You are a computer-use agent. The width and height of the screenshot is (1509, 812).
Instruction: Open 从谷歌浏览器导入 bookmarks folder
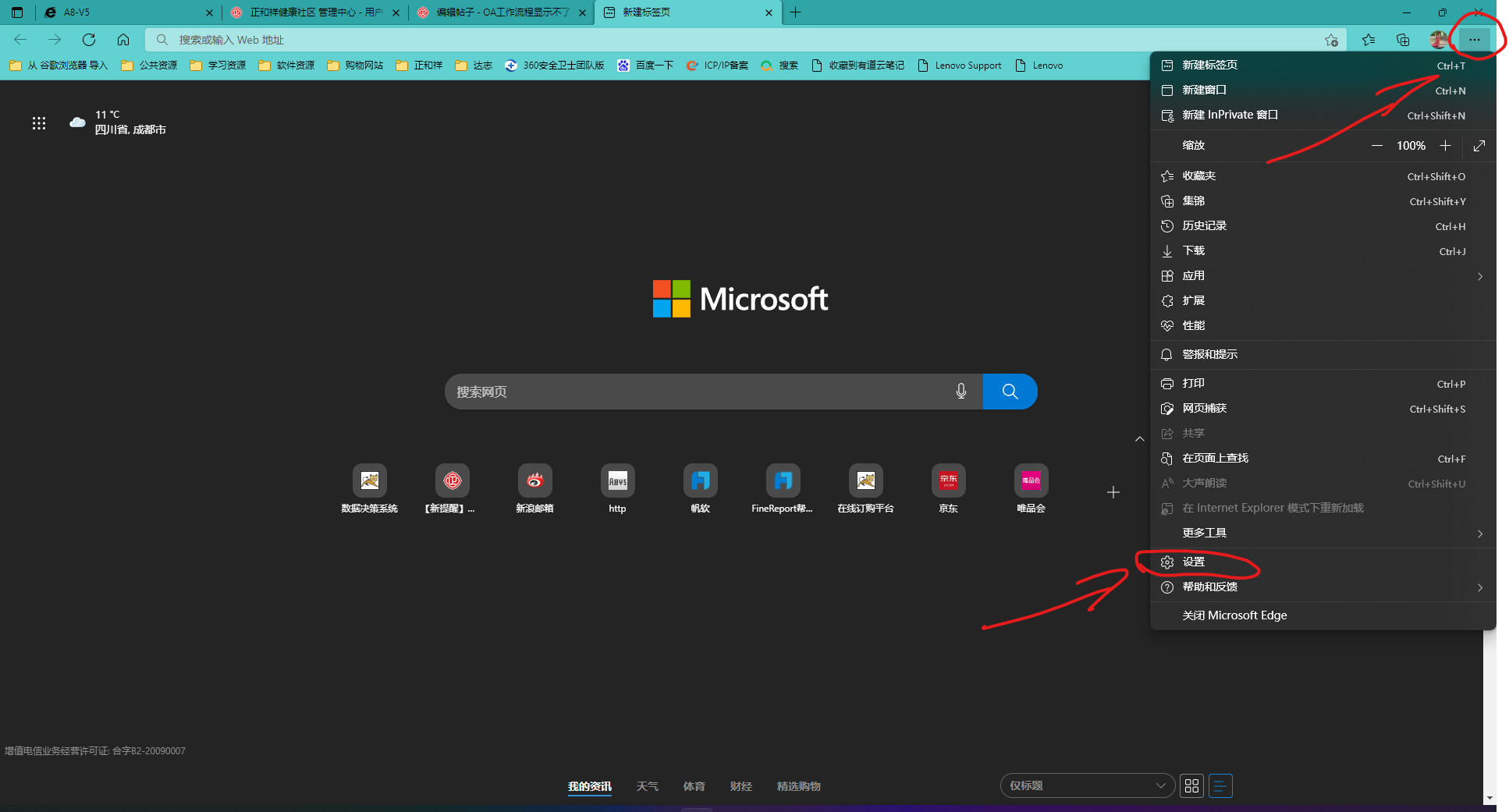coord(59,66)
